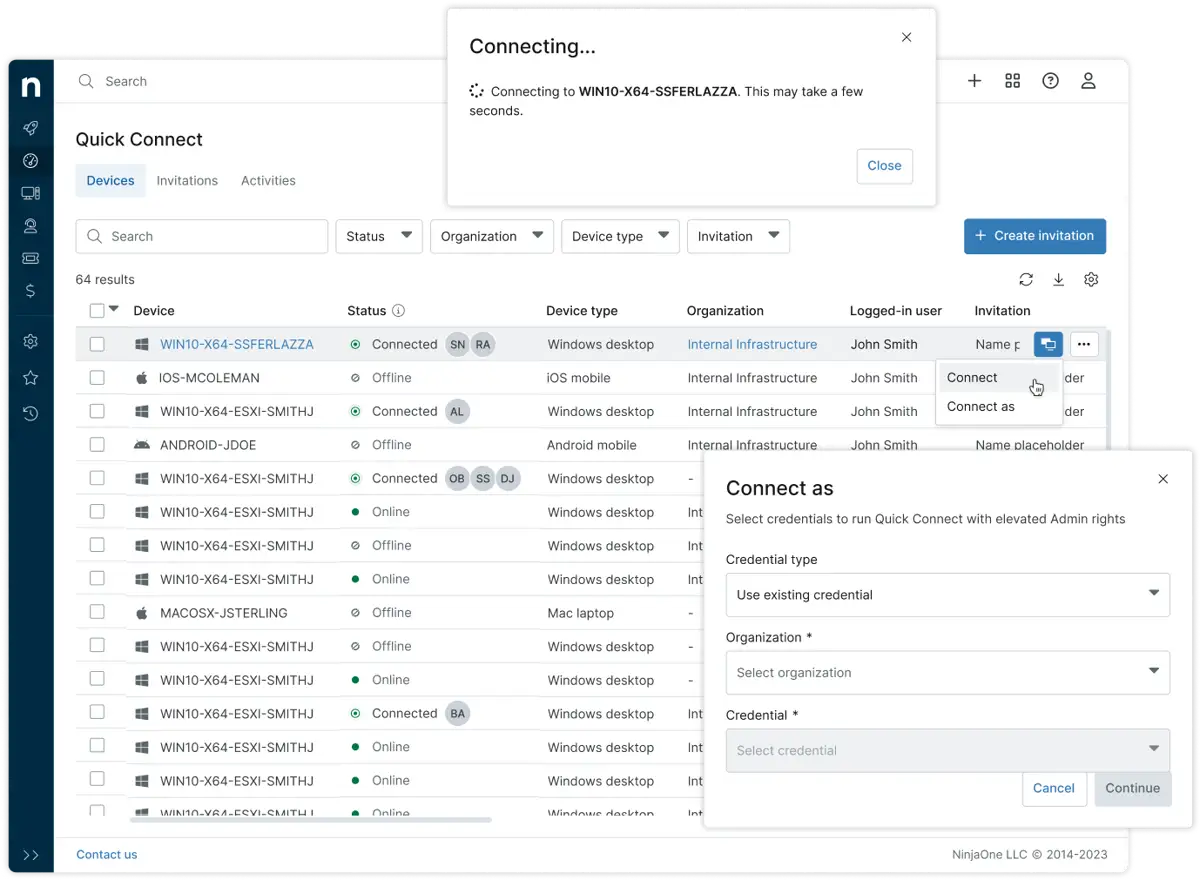Click the remote connect icon on the WIN10-X64-SSFERLAZZA row
Image resolution: width=1200 pixels, height=880 pixels.
(x=1048, y=345)
